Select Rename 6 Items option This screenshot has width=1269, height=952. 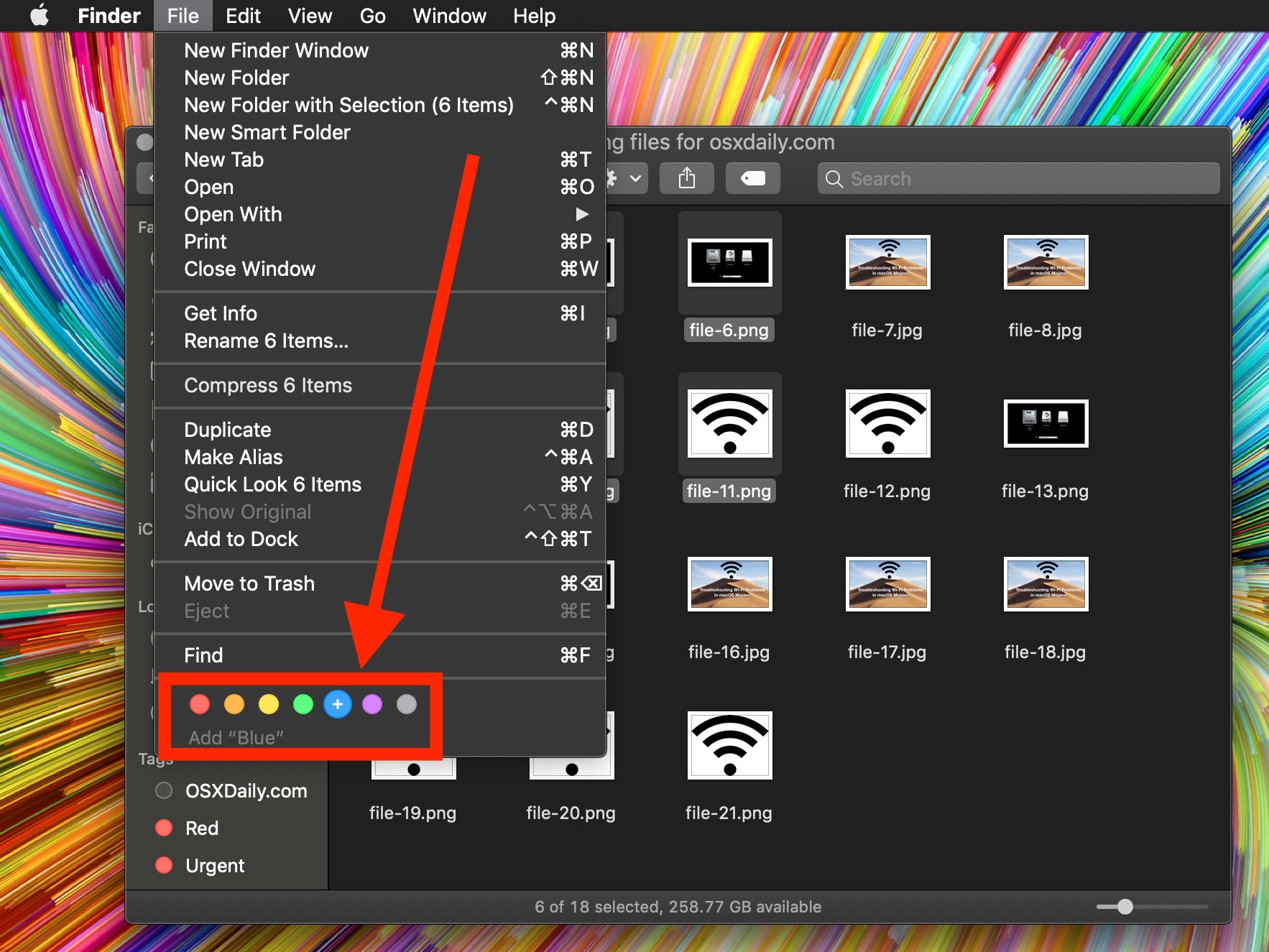(x=266, y=341)
